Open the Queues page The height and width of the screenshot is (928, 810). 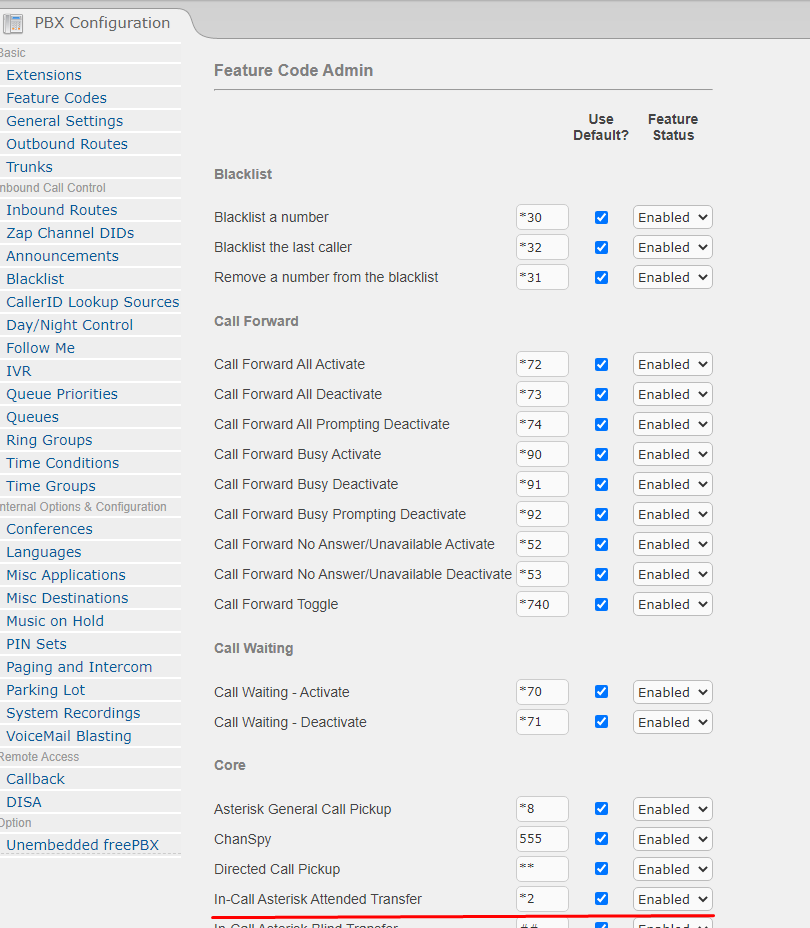click(x=32, y=418)
